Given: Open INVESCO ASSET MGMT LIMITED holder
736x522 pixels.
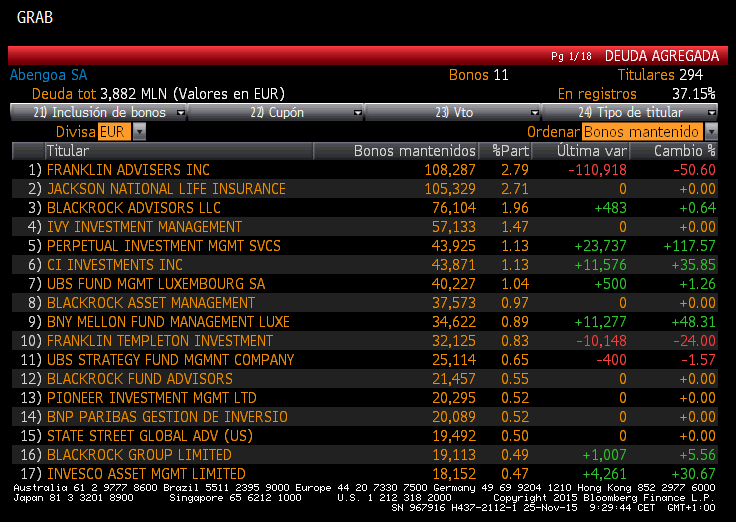Looking at the screenshot, I should point(365,474).
